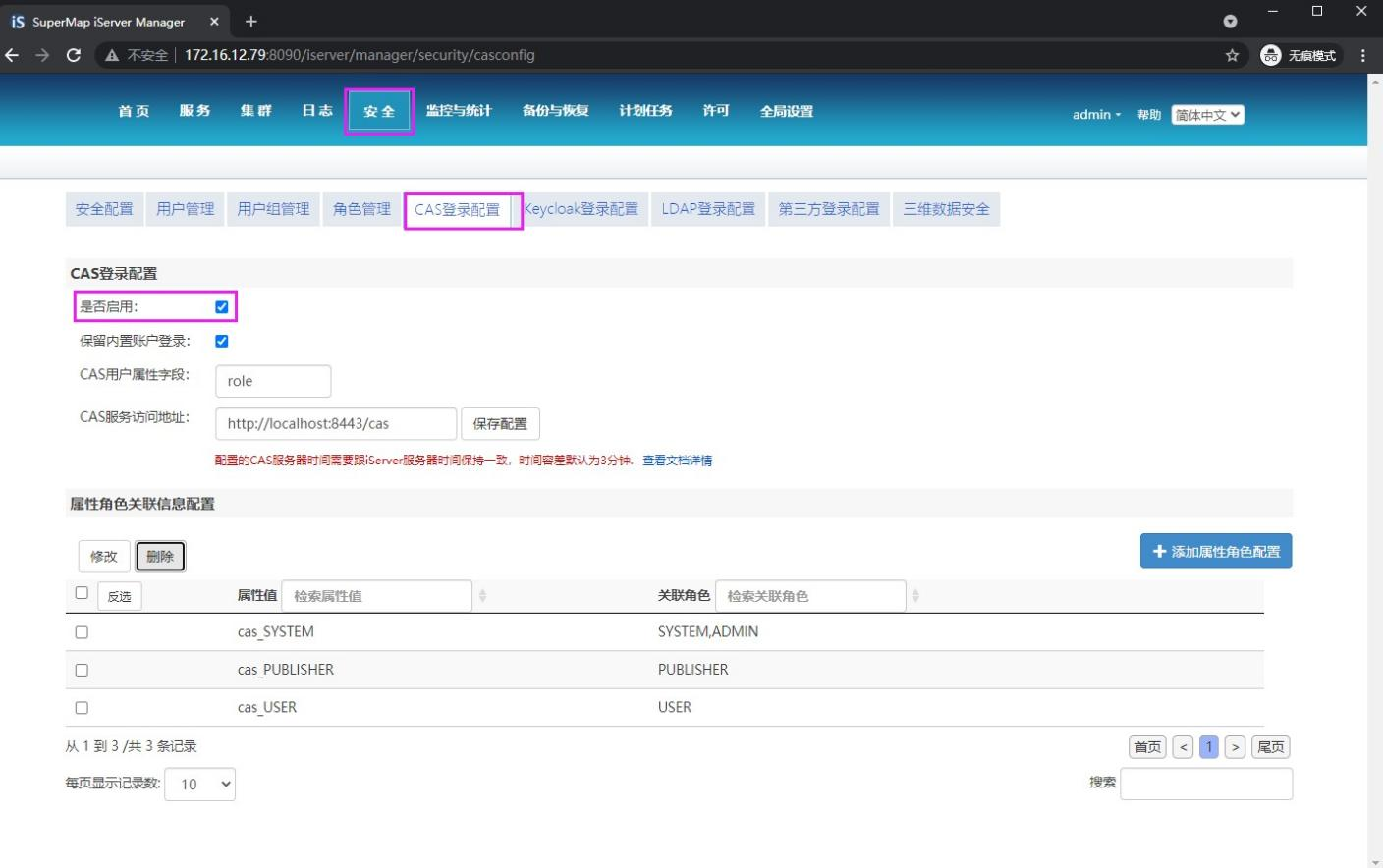
Task: Click the 属性值 column sort arrows
Action: pos(482,595)
